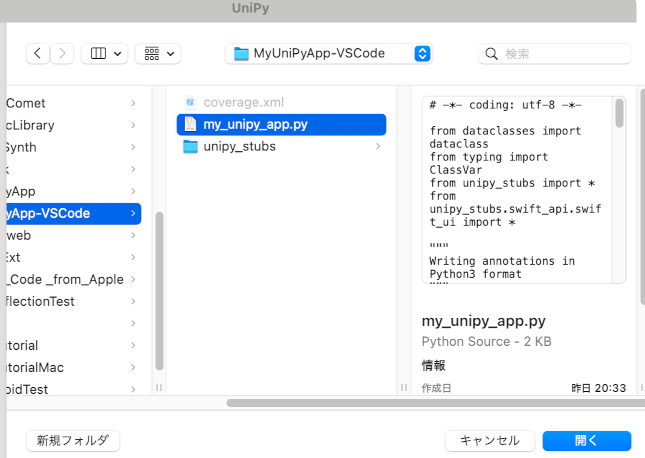Open the MyUniPyApp-VSCode folder path popup

(329, 53)
